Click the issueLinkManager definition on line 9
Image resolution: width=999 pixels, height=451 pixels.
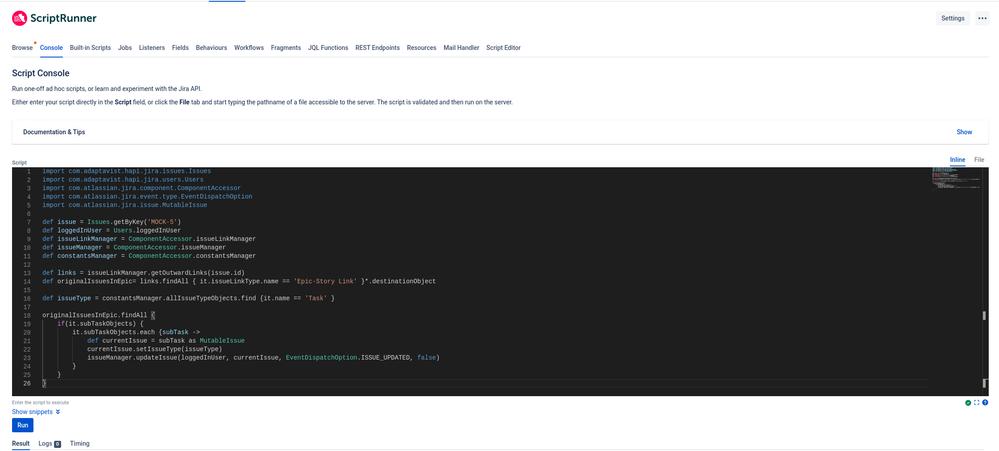149,239
